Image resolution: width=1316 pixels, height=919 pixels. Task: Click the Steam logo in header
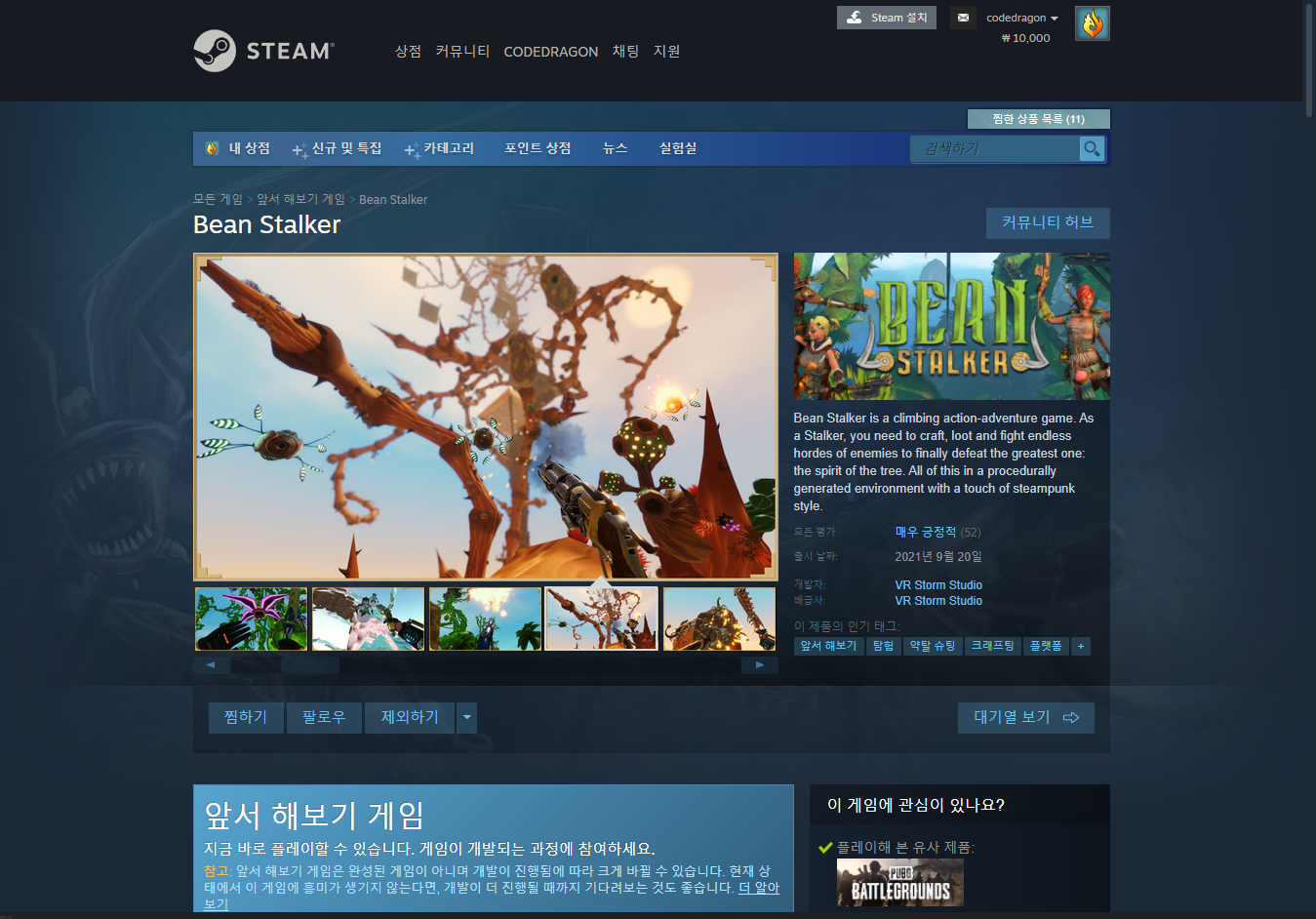[x=263, y=51]
